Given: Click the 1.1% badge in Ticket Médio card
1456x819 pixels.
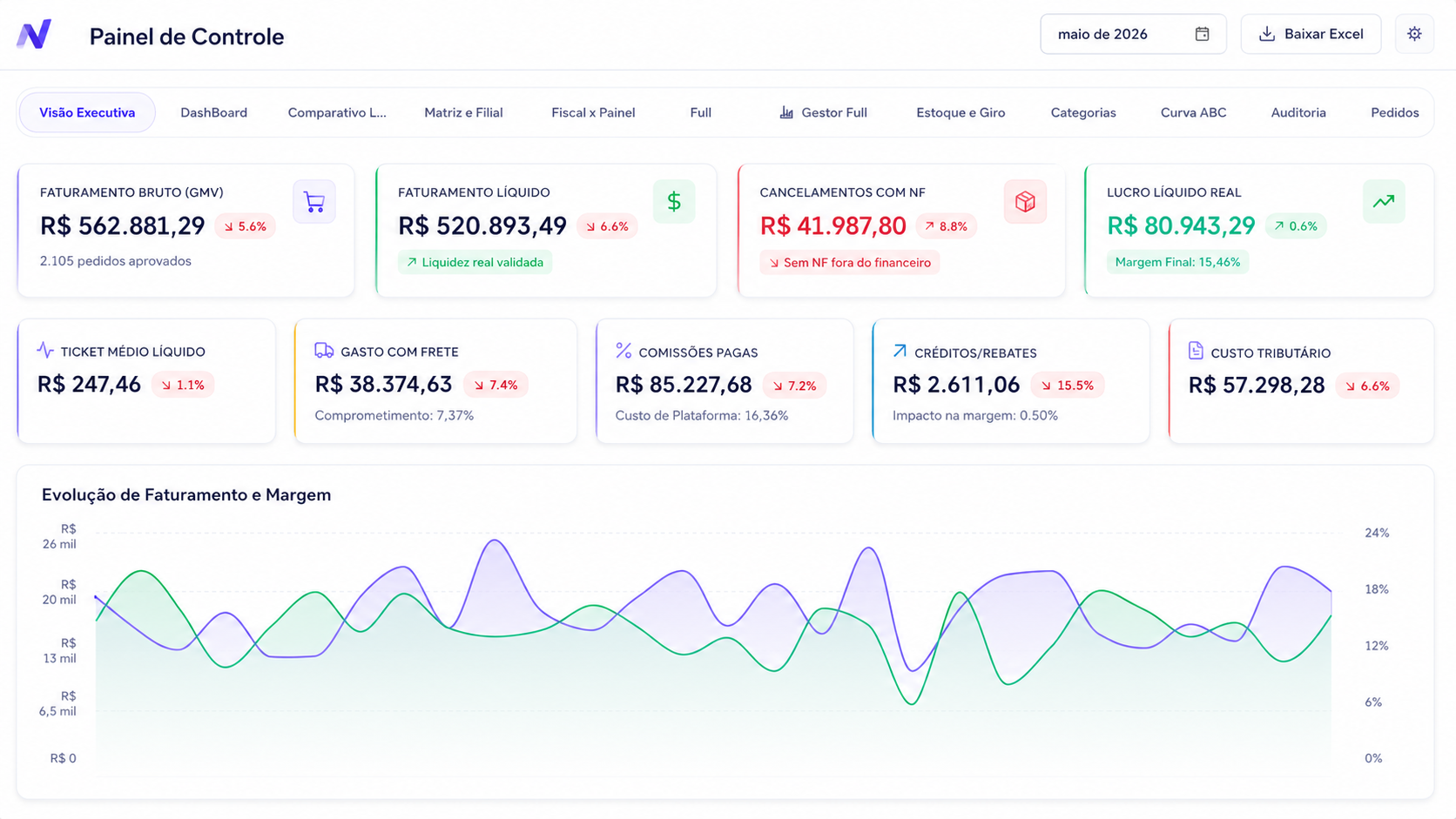Looking at the screenshot, I should tap(183, 385).
